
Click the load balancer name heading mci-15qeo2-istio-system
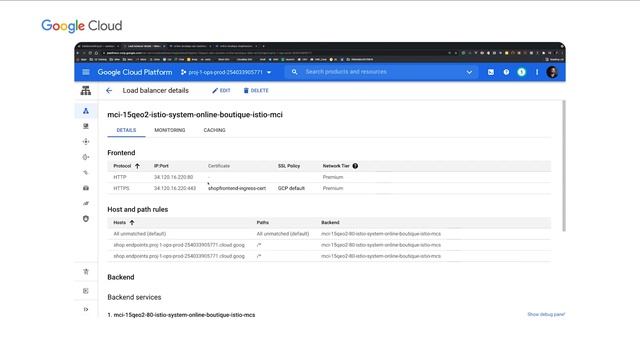195,115
